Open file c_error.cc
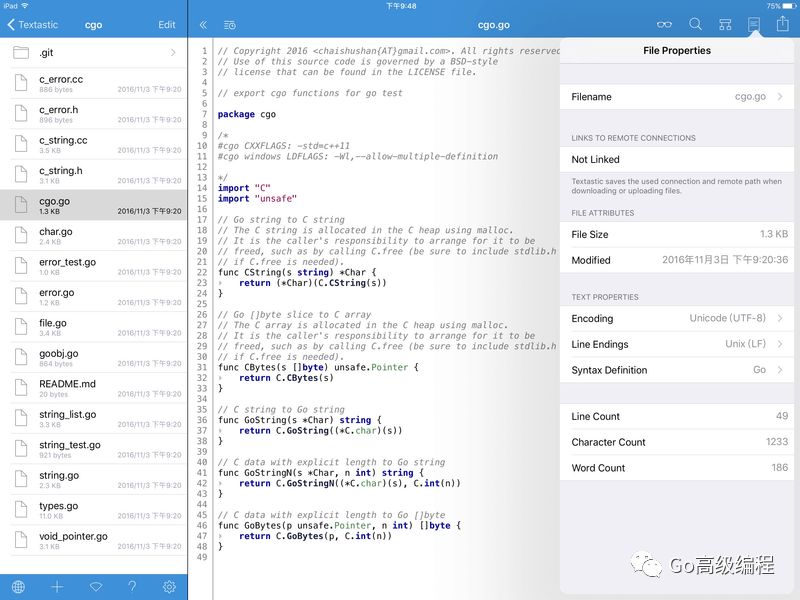This screenshot has width=800, height=600. click(x=94, y=83)
